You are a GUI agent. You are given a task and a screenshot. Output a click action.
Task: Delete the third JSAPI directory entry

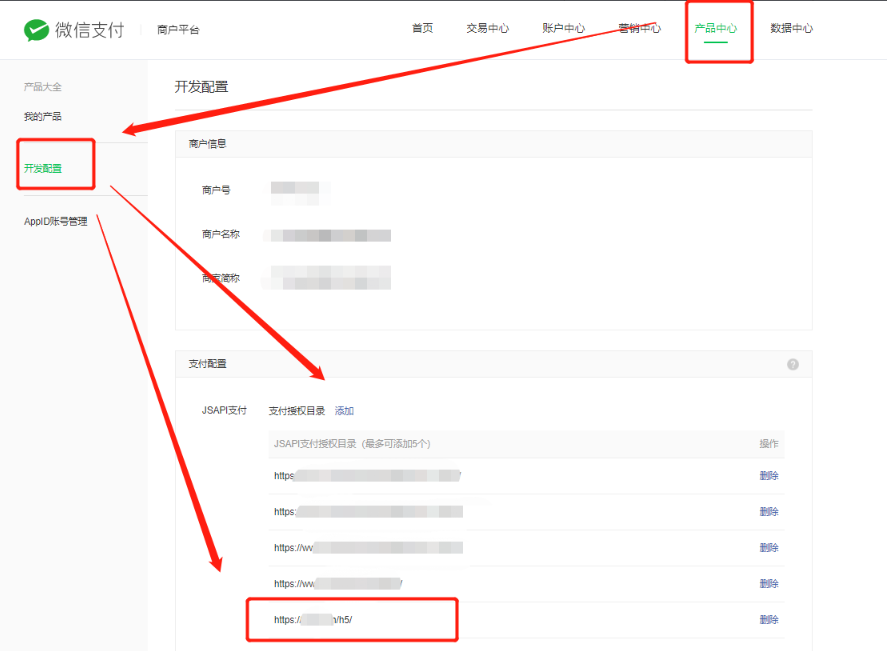tap(768, 548)
